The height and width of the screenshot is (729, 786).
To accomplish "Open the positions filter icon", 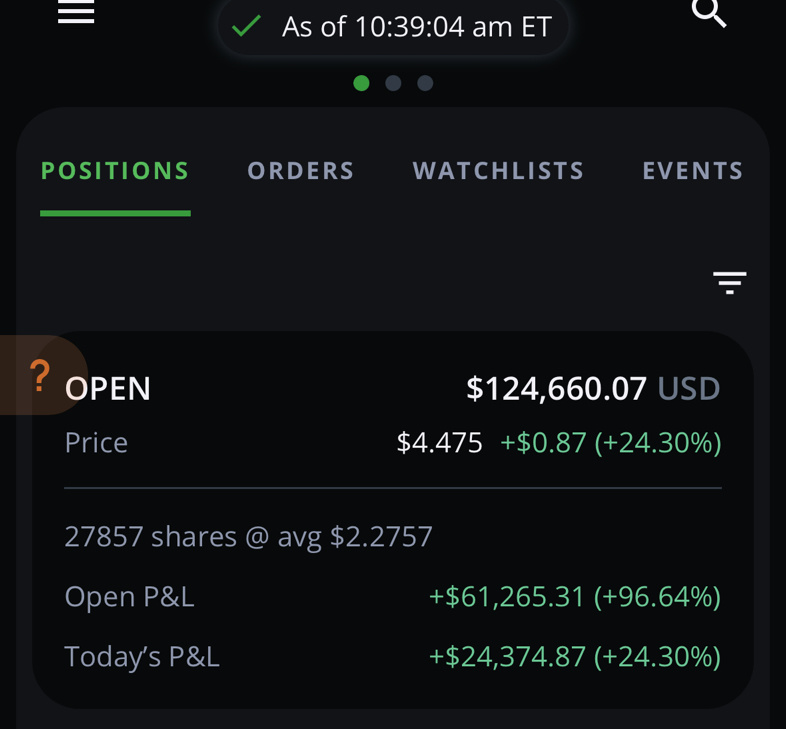I will (729, 283).
